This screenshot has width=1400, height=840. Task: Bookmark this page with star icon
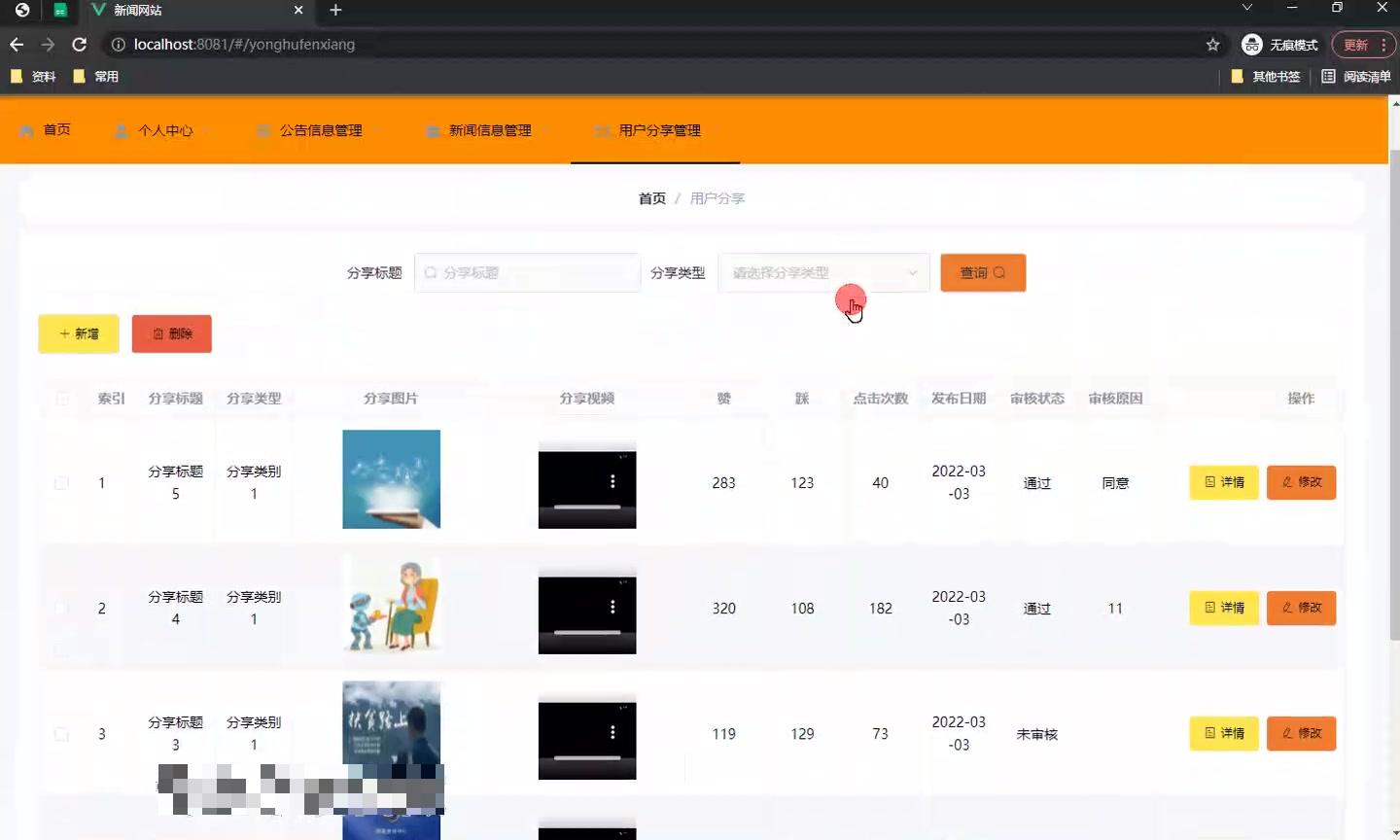[1212, 45]
